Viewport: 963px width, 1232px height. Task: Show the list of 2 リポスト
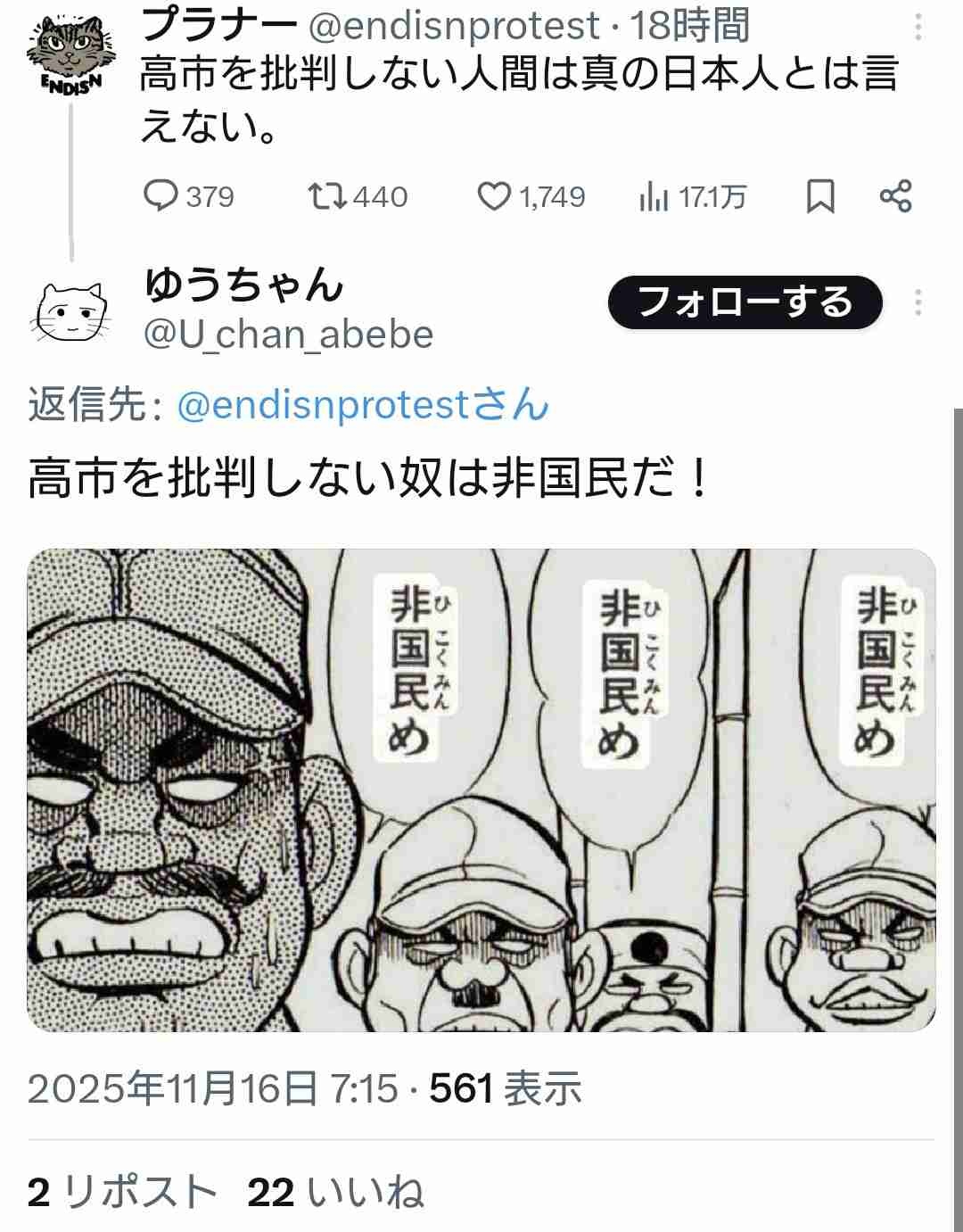tap(122, 1192)
